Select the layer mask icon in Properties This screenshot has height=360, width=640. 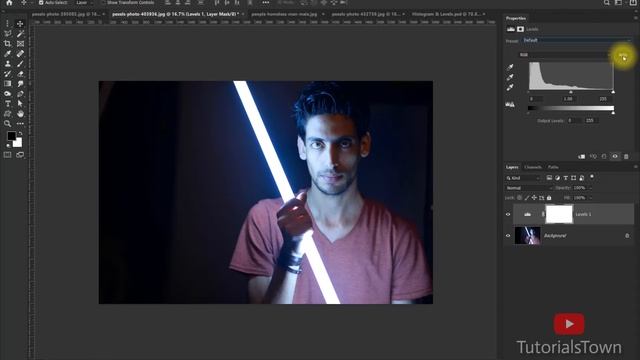pos(520,29)
